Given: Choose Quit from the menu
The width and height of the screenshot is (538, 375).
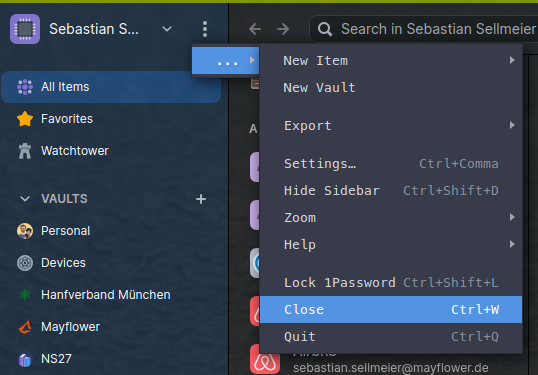Looking at the screenshot, I should (391, 337).
